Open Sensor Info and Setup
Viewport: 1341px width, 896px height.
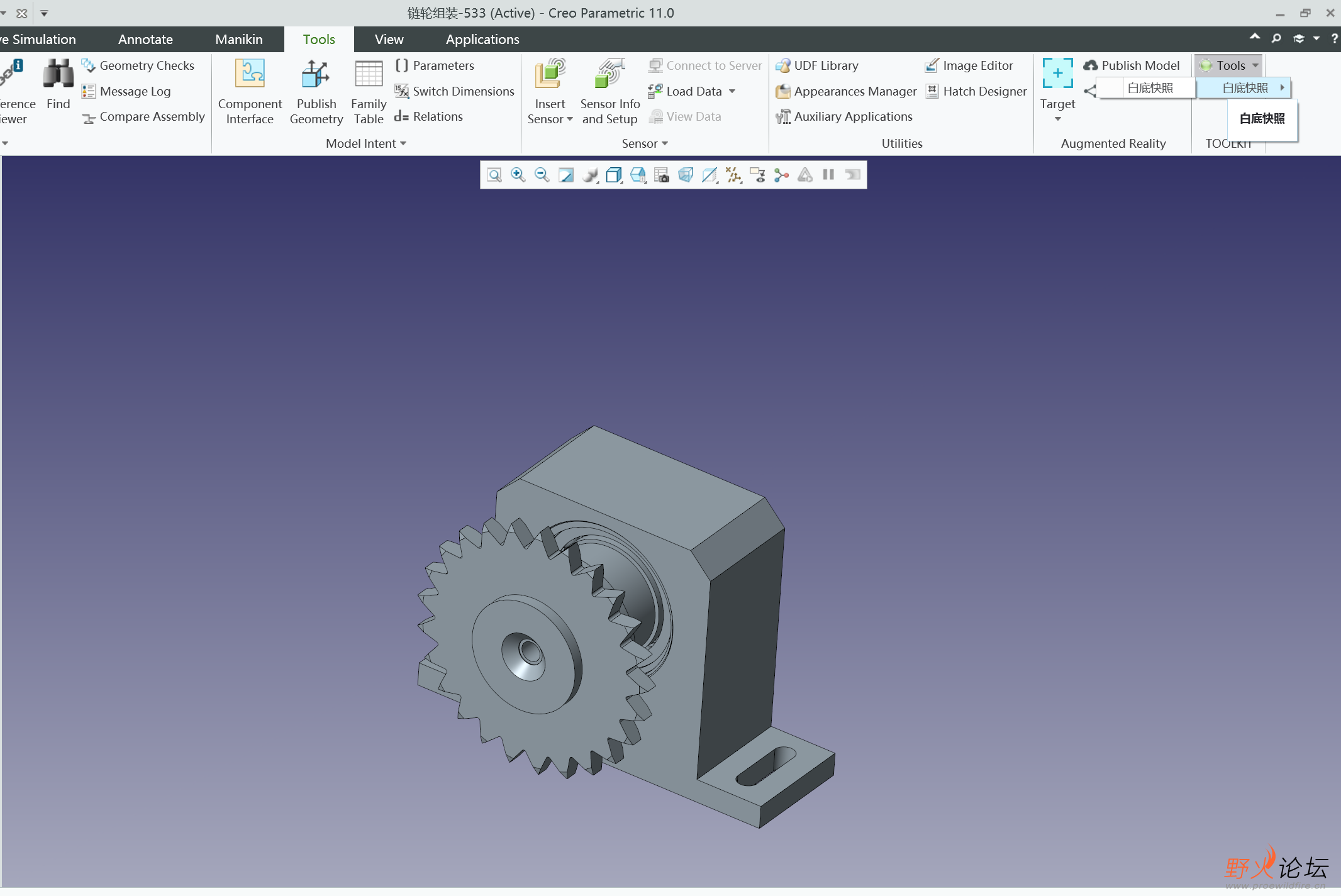(609, 92)
